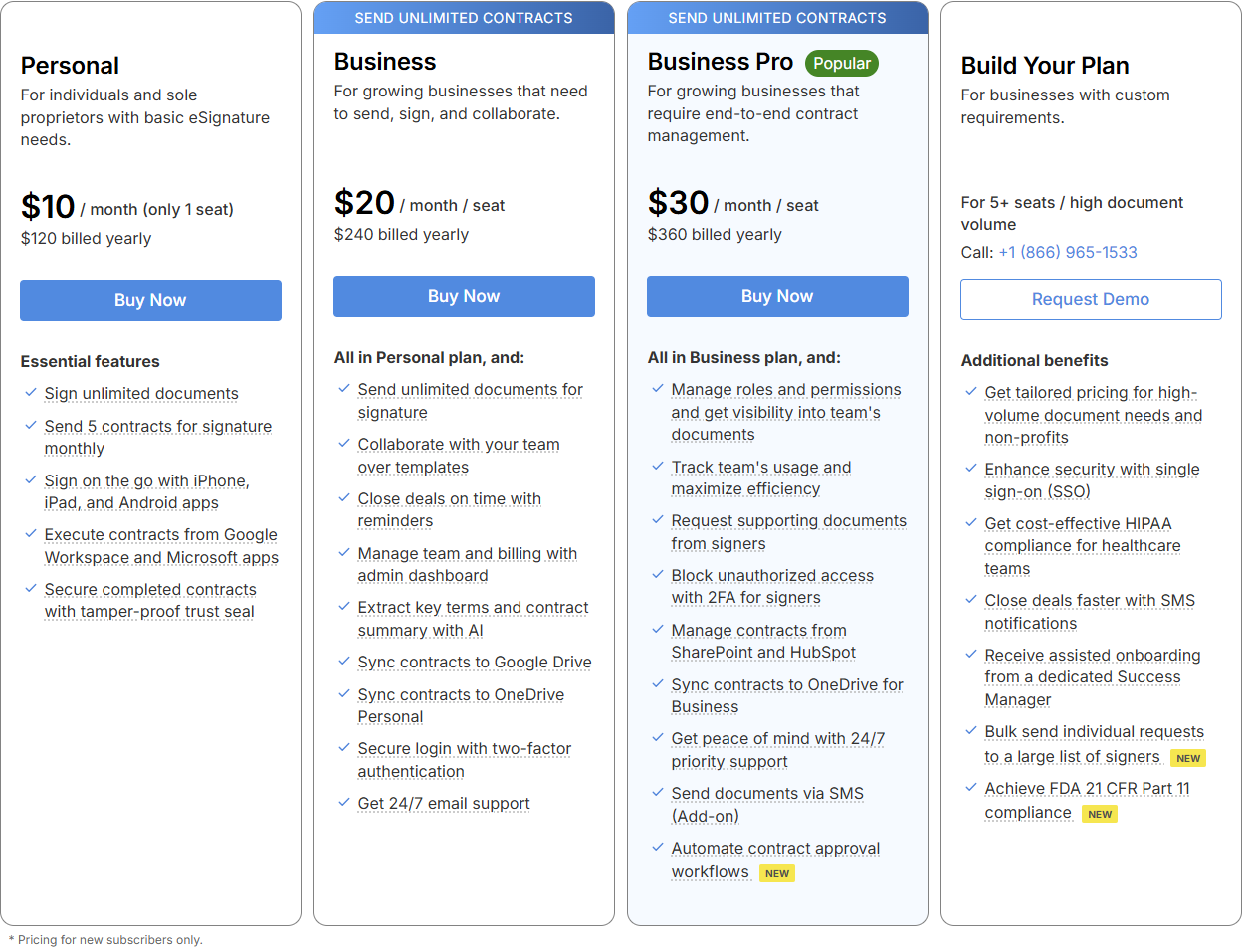The width and height of the screenshot is (1248, 952).
Task: Click the checkmark next to 'Block unauthorized access with 2FA'
Action: pos(657,575)
